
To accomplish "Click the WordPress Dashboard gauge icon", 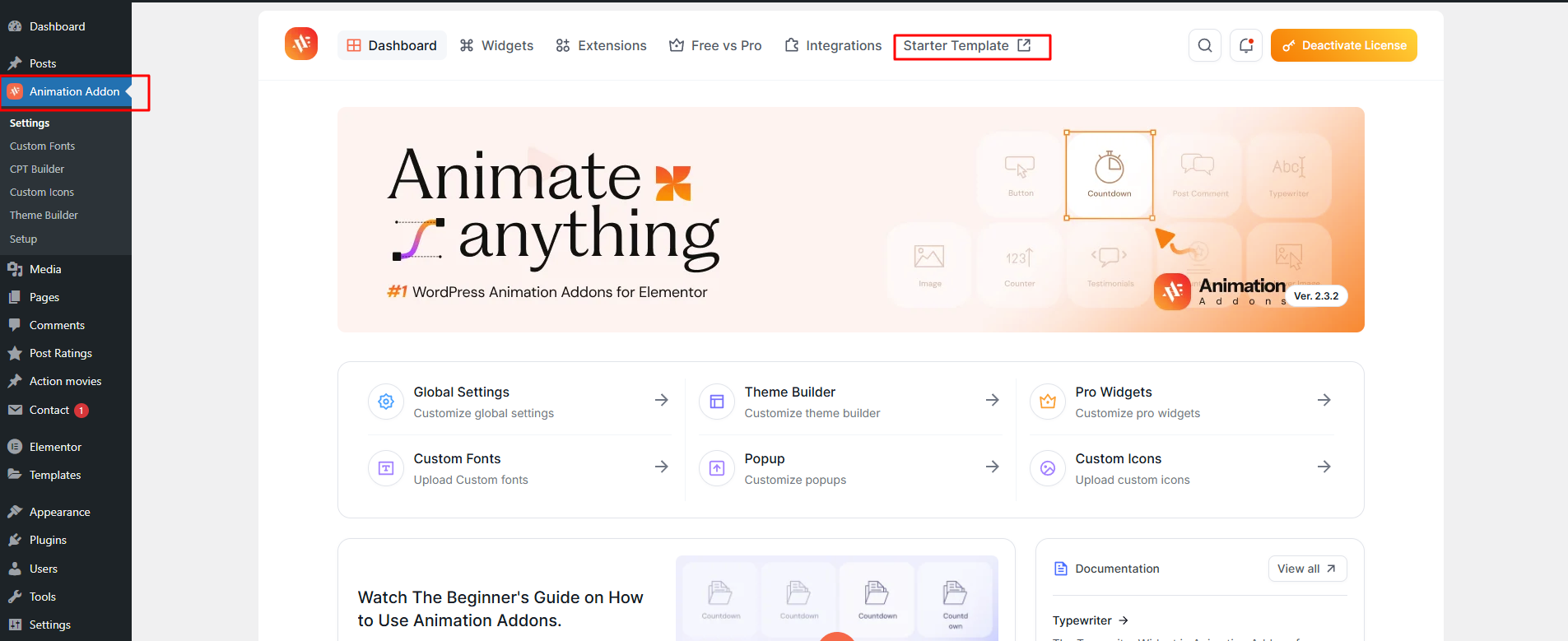I will point(15,26).
